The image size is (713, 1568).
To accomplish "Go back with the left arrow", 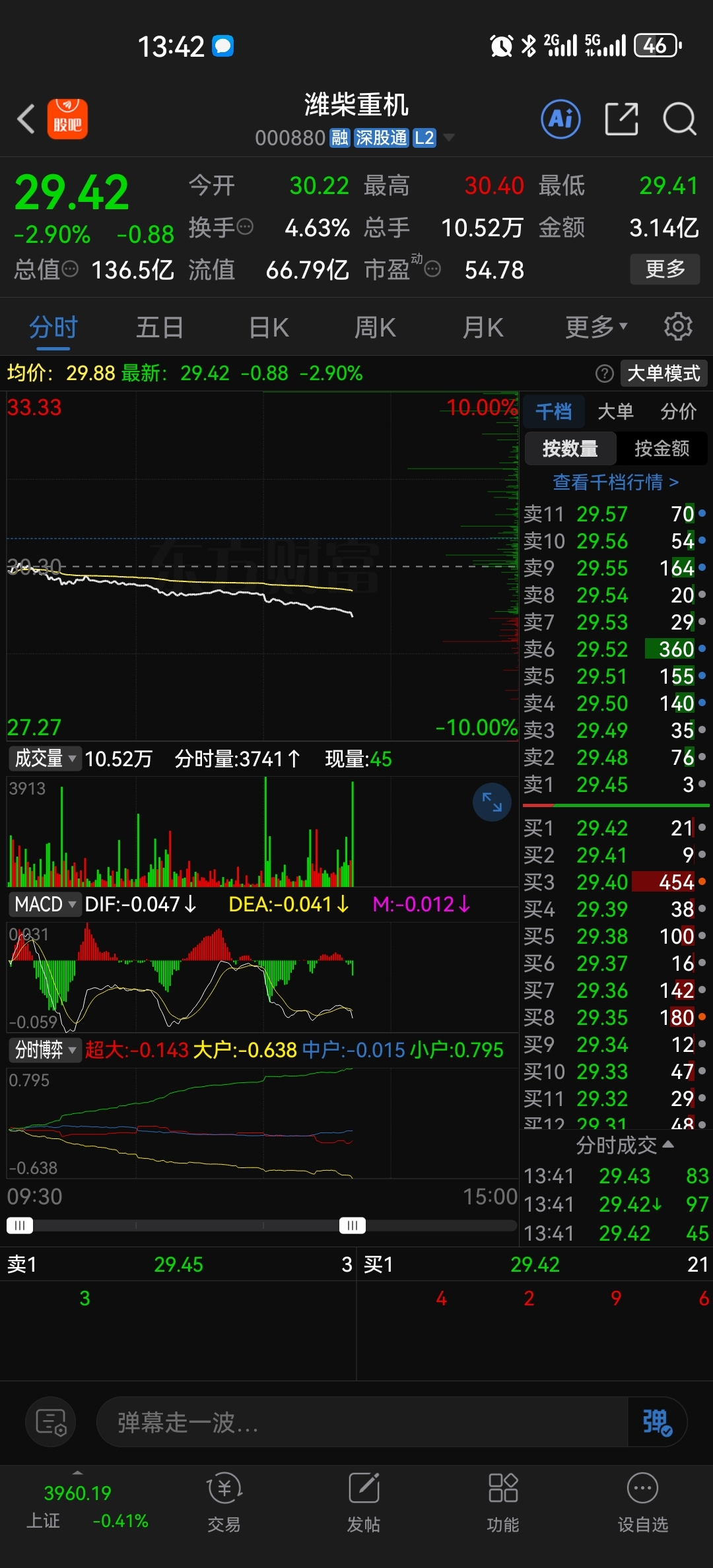I will point(26,119).
